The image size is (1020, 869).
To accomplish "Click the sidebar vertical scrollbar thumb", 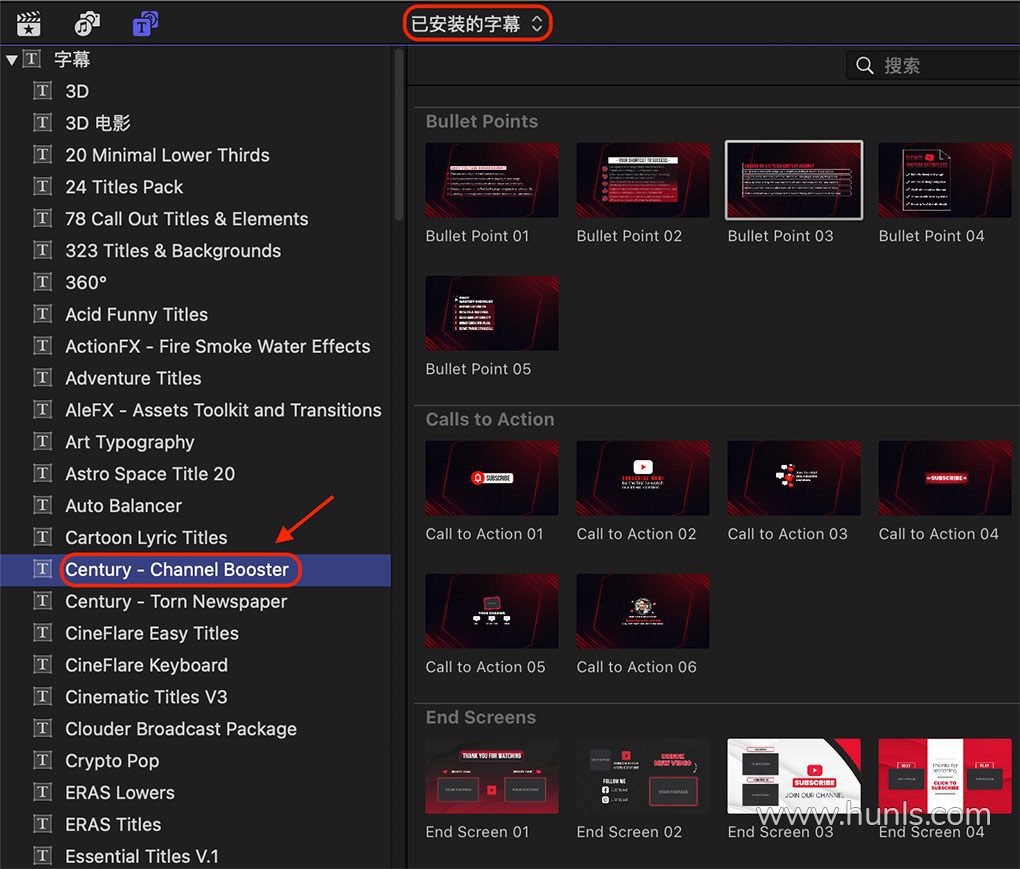I will coord(399,135).
